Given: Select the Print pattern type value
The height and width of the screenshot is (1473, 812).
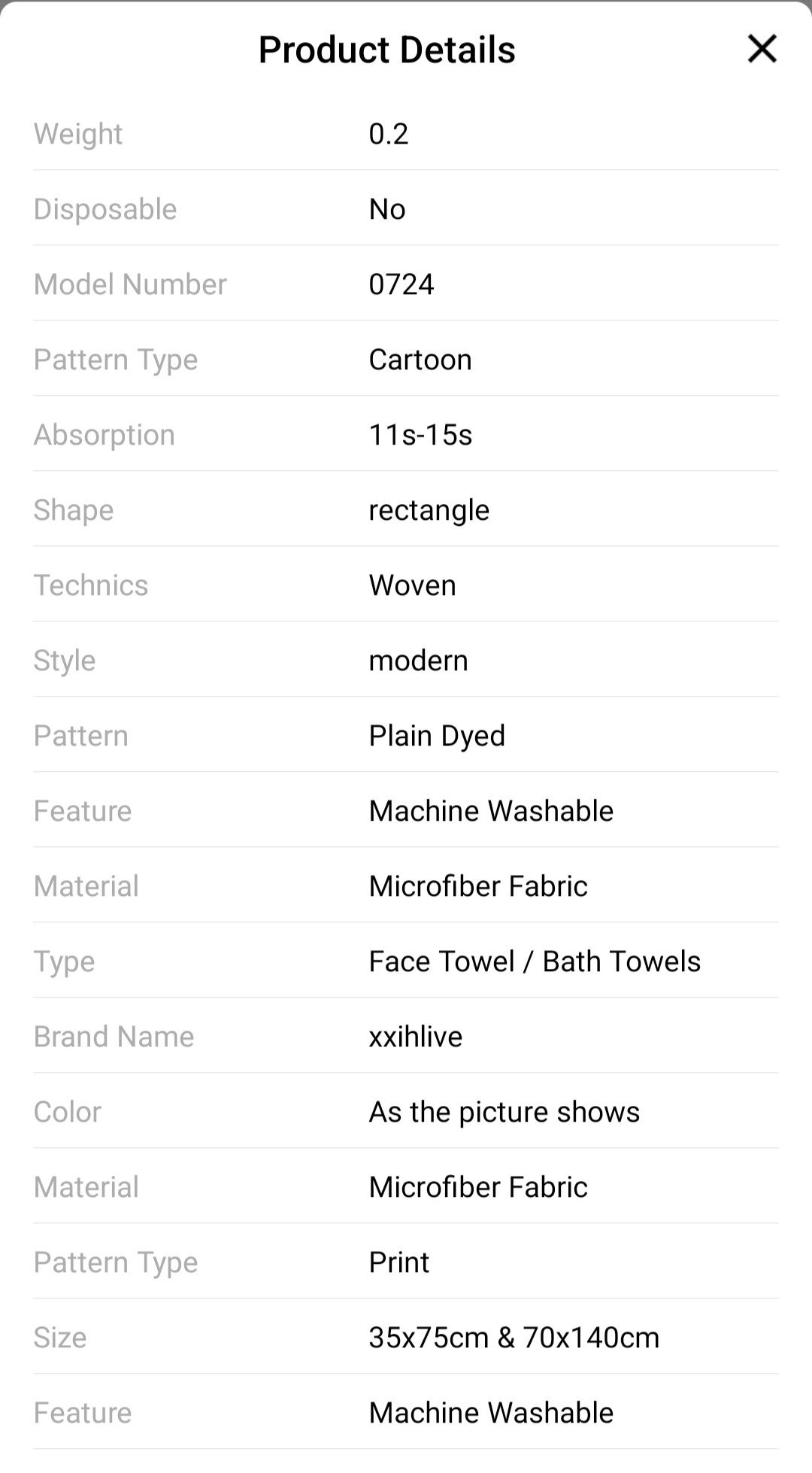Looking at the screenshot, I should pyautogui.click(x=398, y=1262).
